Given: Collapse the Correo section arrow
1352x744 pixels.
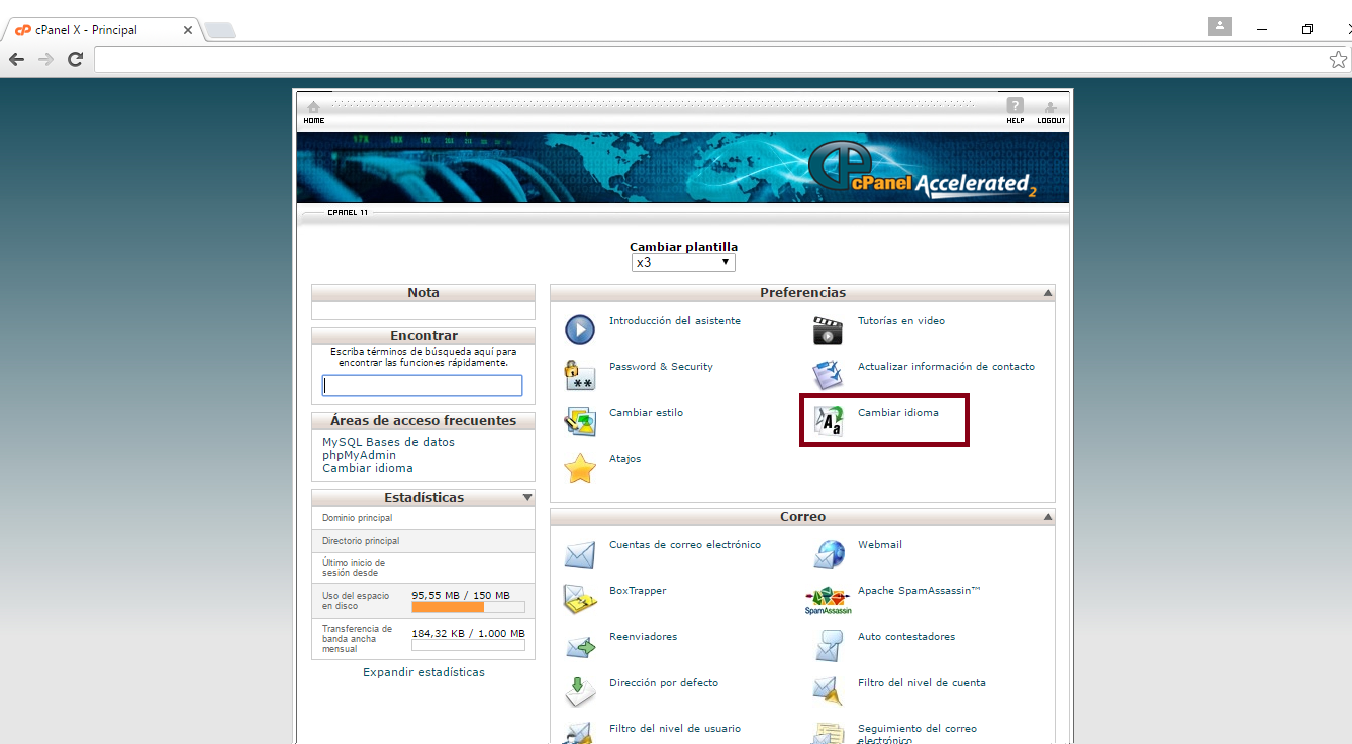Looking at the screenshot, I should click(1047, 517).
